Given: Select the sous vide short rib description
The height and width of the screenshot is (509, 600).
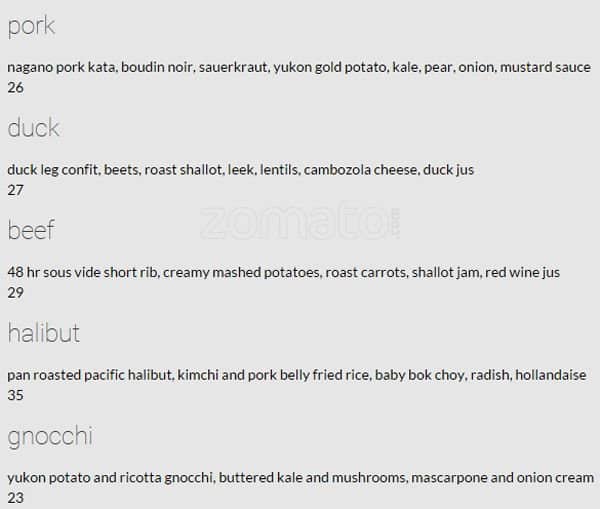Looking at the screenshot, I should click(x=283, y=272).
